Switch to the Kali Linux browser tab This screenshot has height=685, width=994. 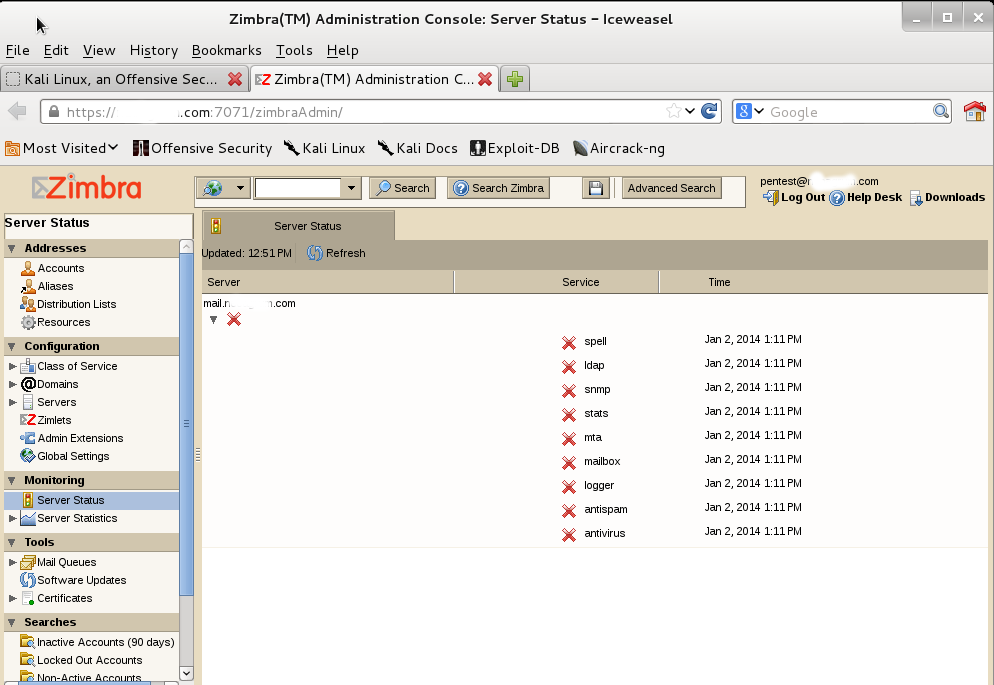click(x=112, y=79)
